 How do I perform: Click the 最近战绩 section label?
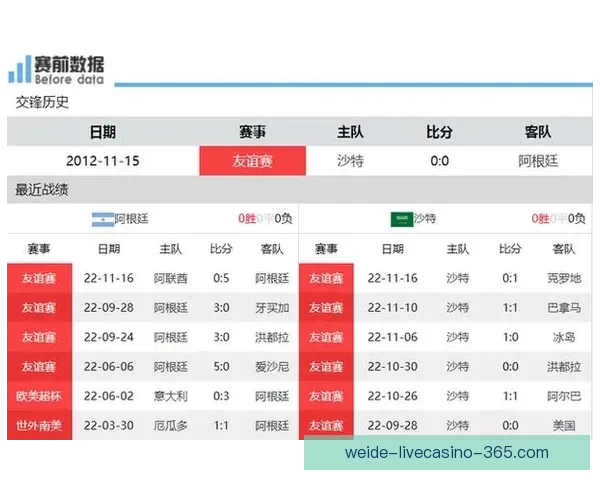point(42,189)
